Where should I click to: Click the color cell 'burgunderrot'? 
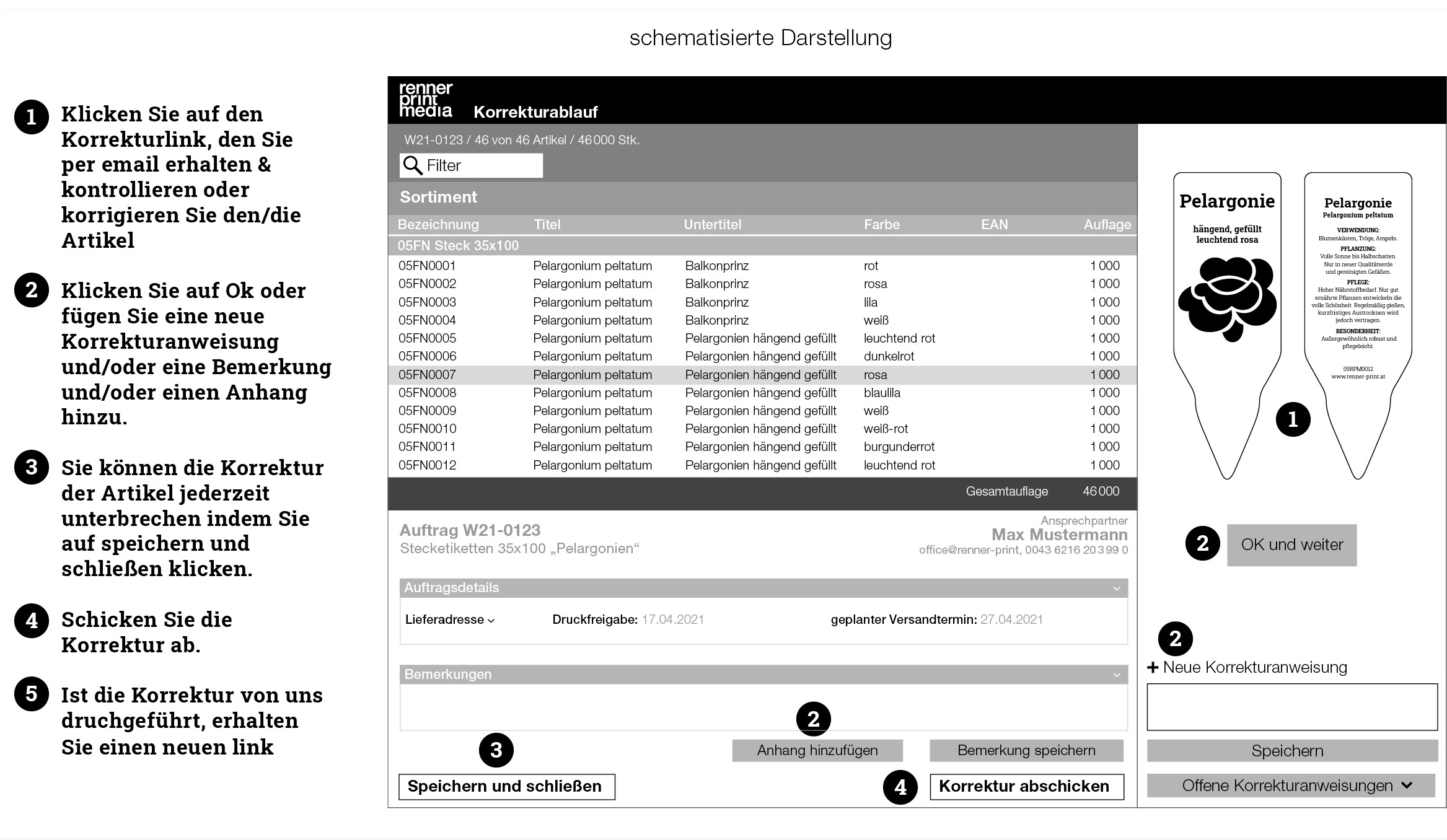pos(899,447)
